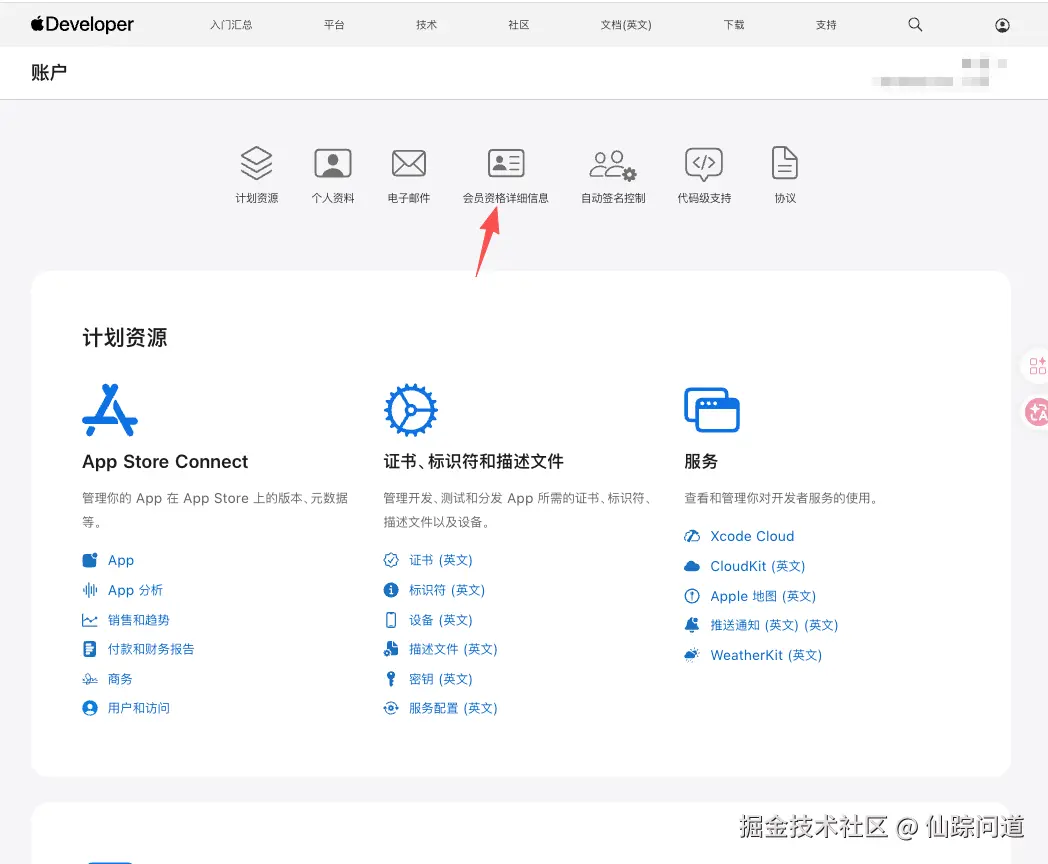Open the 密钥 (英文) link

[x=441, y=679]
